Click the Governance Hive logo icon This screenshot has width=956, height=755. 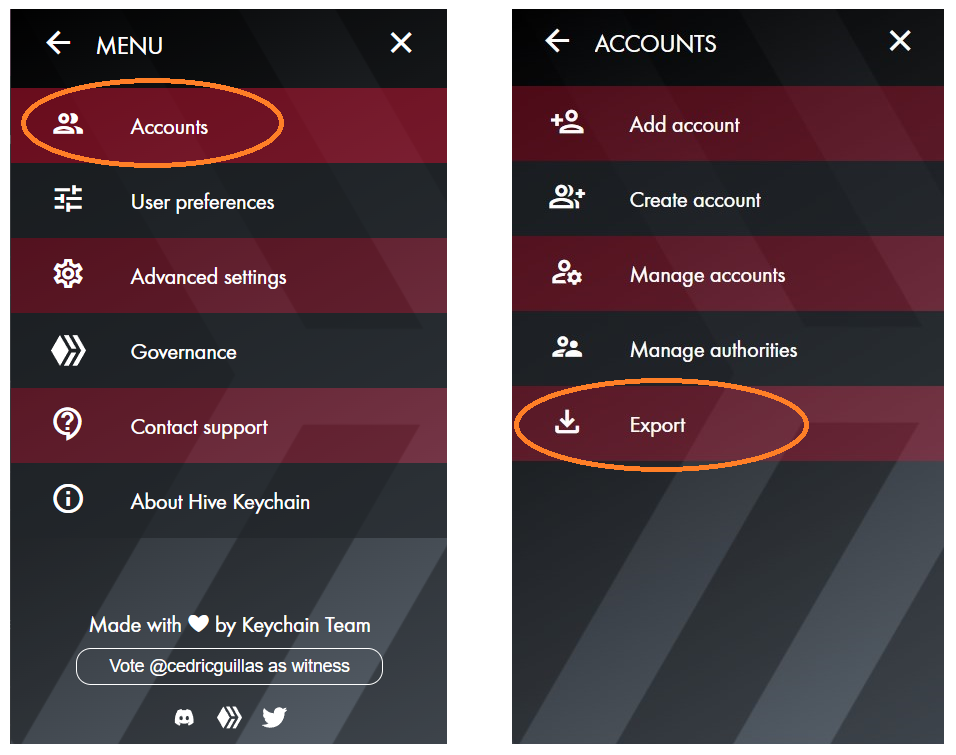click(x=68, y=351)
